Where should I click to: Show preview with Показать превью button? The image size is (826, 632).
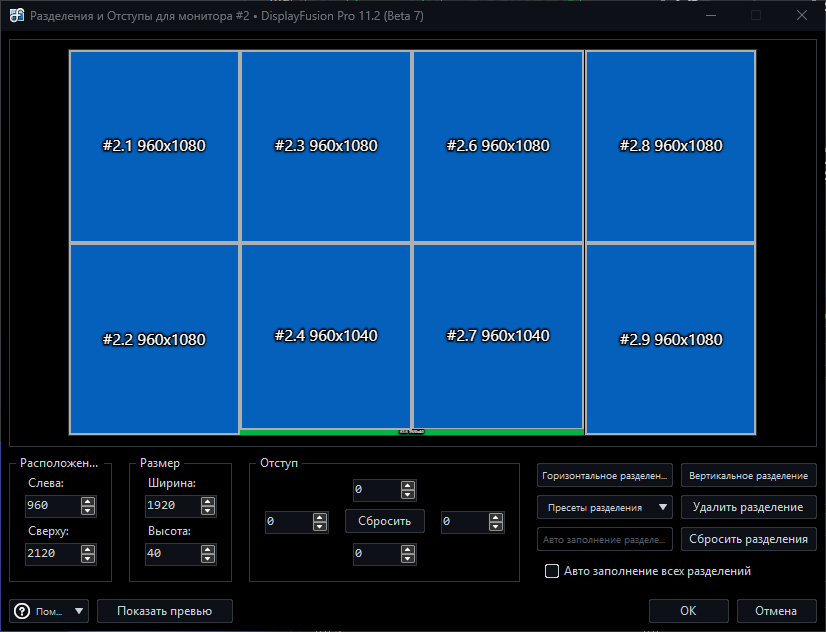164,611
